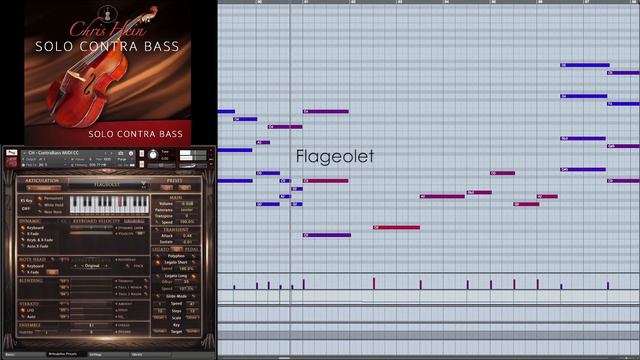
Task: Toggle the Legato Long indicator
Action: click(x=193, y=276)
